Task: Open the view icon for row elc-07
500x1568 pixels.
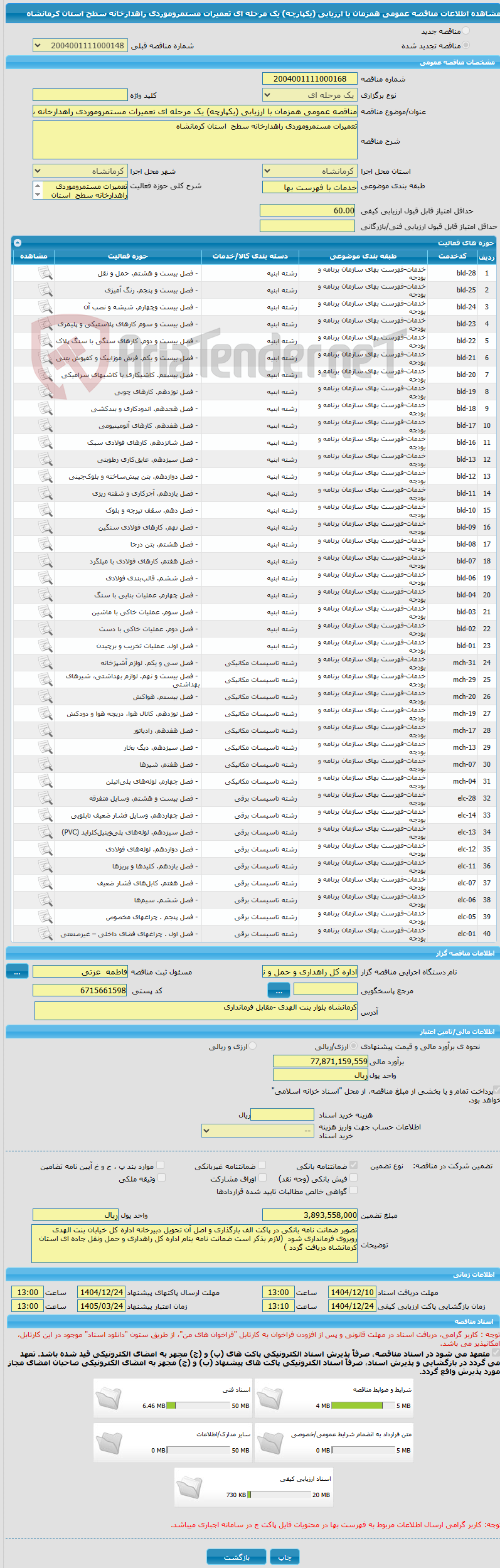Action: 45,883
